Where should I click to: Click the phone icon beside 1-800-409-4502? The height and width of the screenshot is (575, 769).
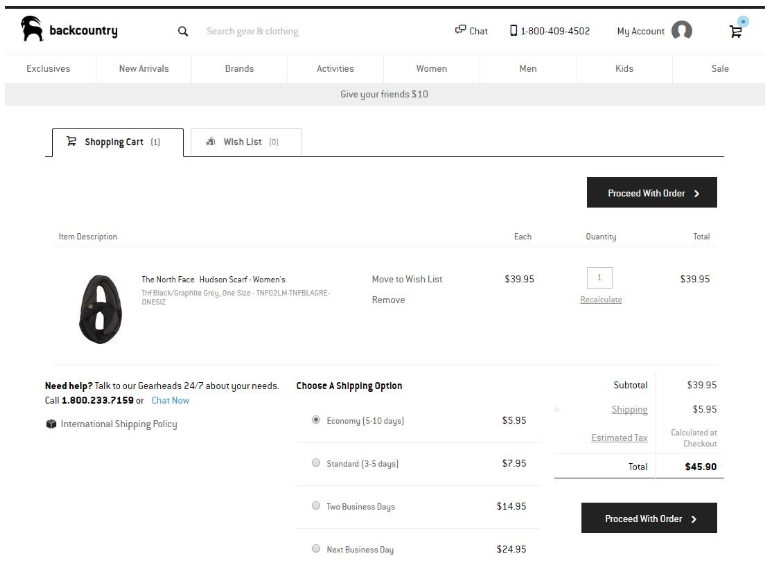point(513,31)
